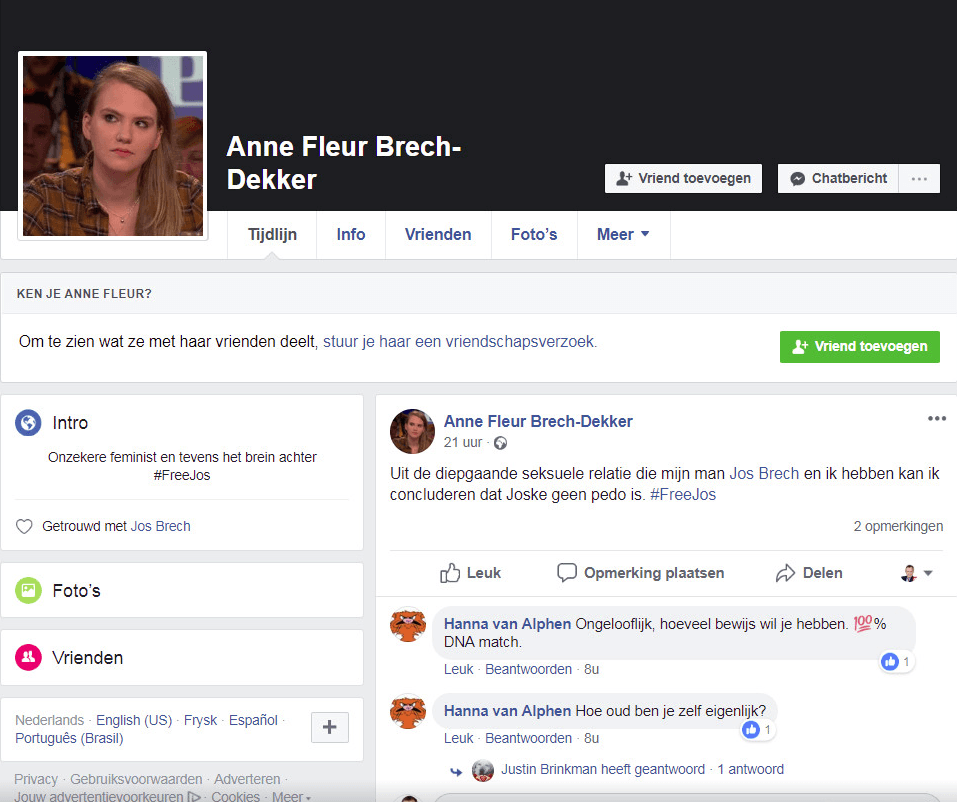Open the Vrienden tab
957x802 pixels.
(x=438, y=235)
